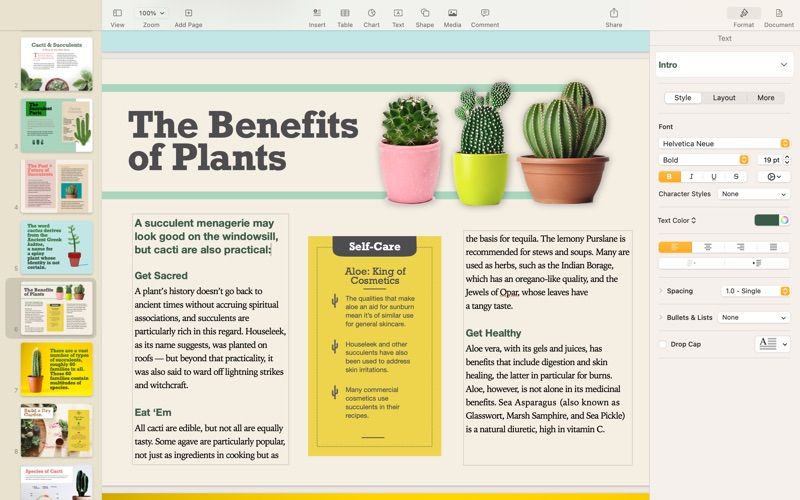Open the color wheel beside Text Color
800x500 pixels.
[785, 220]
